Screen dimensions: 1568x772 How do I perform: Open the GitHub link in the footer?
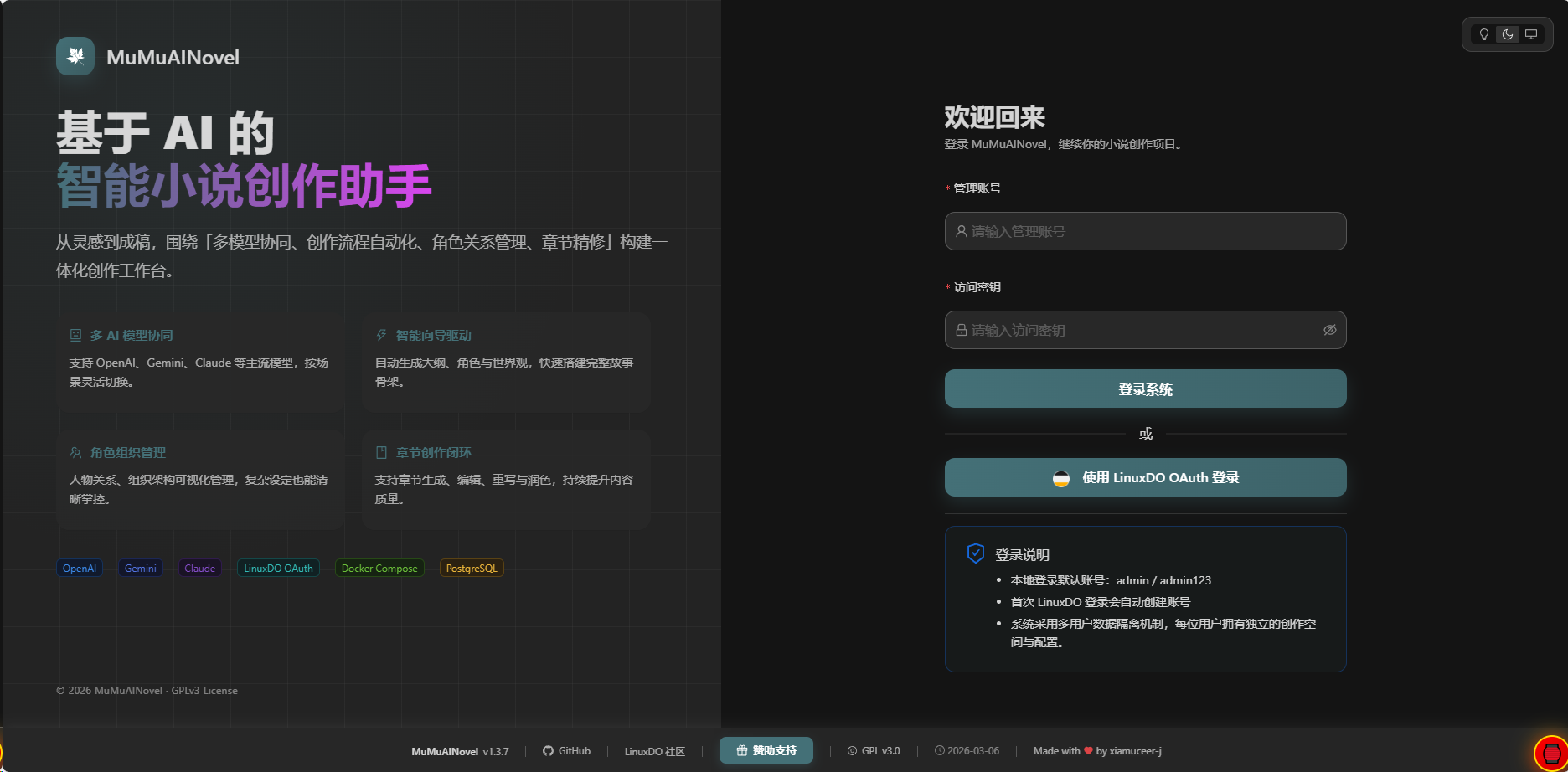coord(566,751)
